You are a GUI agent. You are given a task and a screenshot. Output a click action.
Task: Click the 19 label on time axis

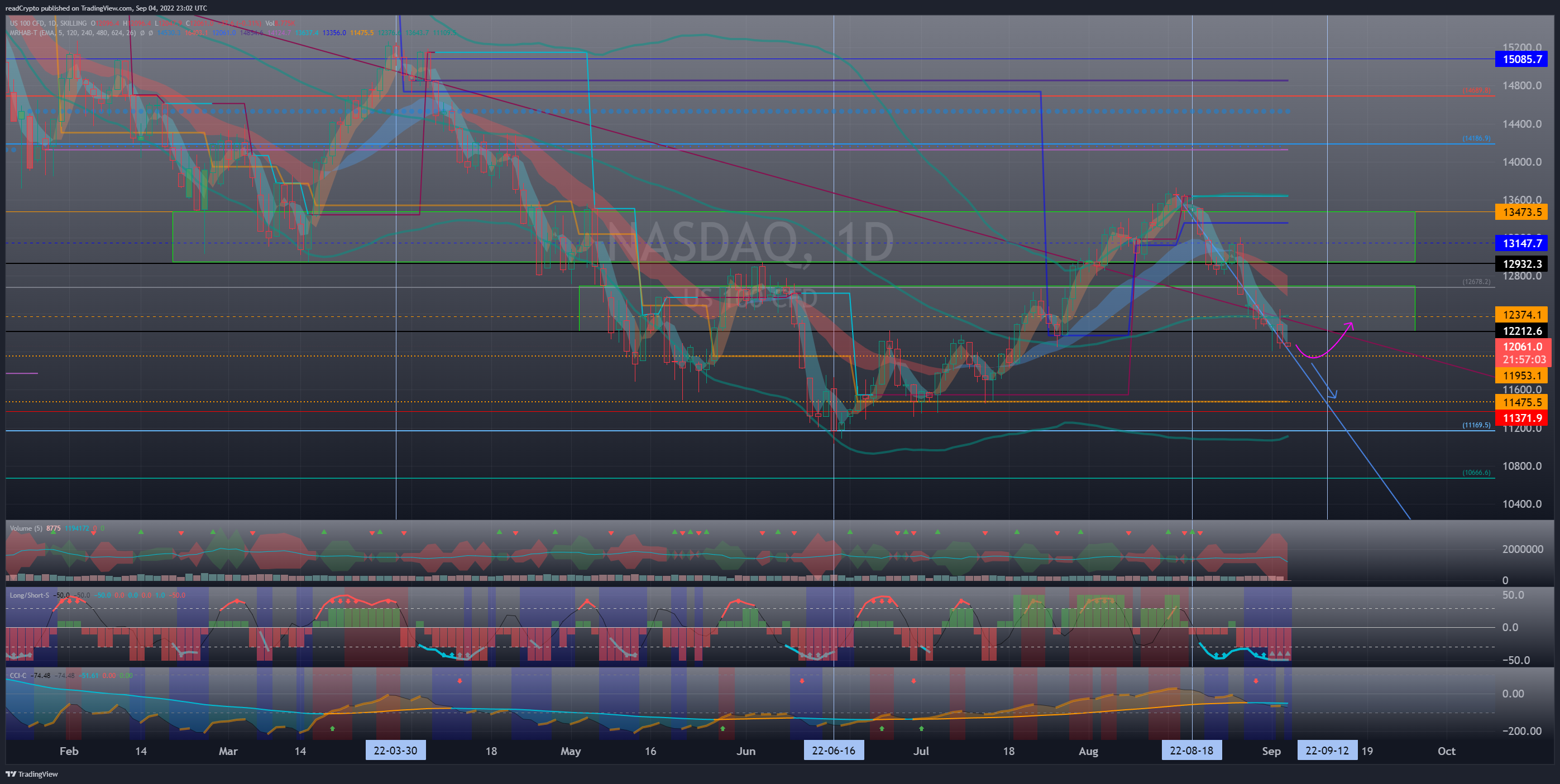click(1367, 751)
